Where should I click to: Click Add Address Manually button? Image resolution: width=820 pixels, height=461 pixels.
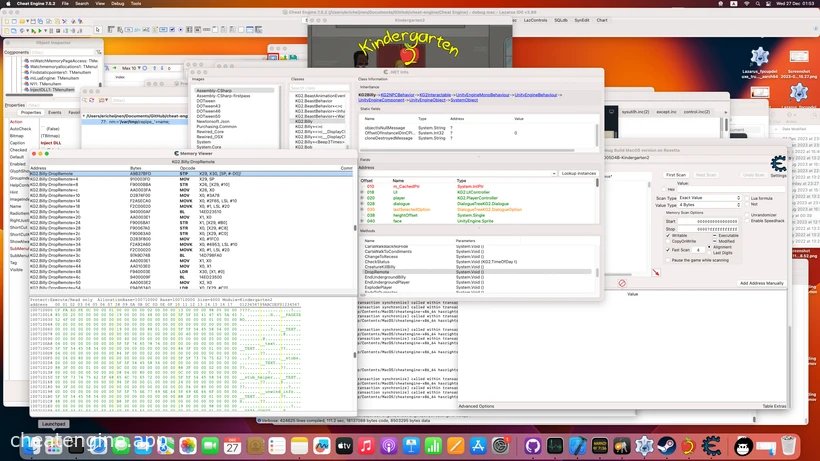pos(761,283)
